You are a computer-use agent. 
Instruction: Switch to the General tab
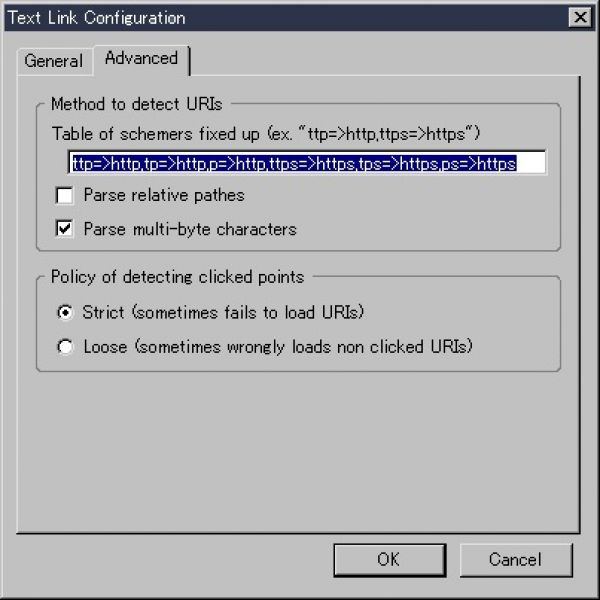tap(53, 61)
